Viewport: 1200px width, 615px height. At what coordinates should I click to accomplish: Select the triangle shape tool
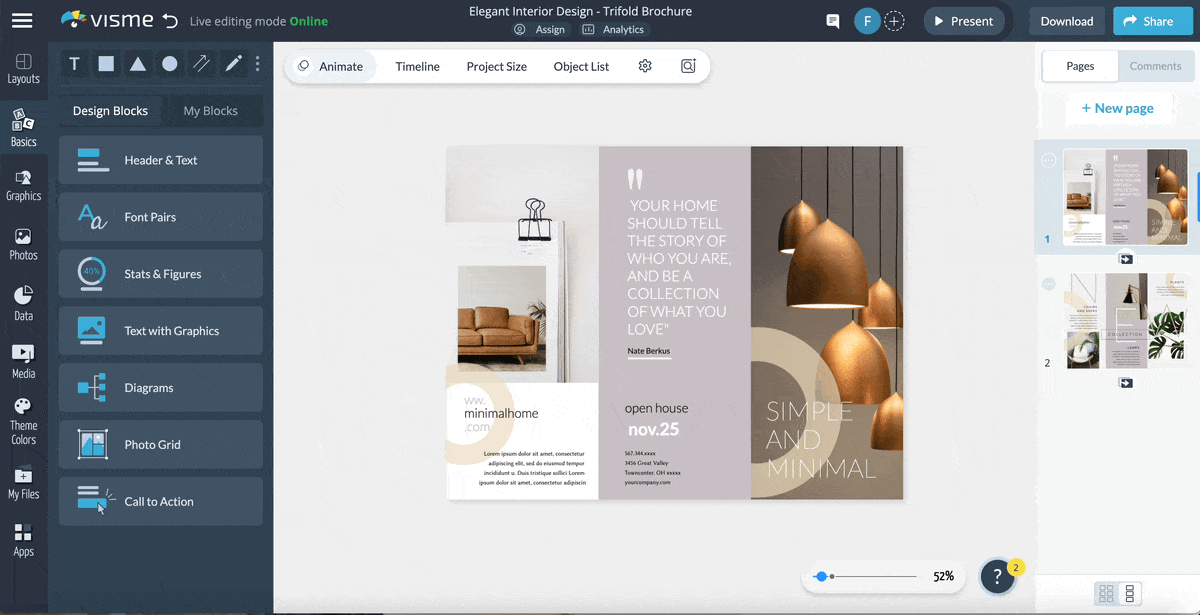pyautogui.click(x=138, y=64)
